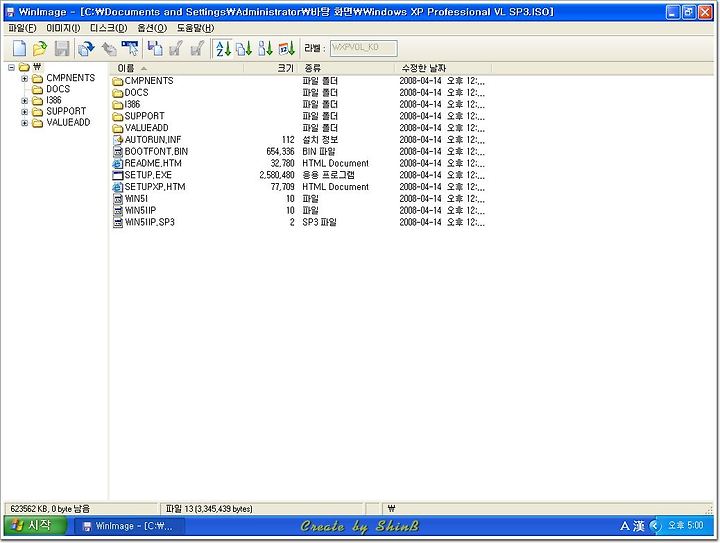Select the VALUEADD folder label in the tree
Screen dimensions: 720x543
[x=68, y=123]
